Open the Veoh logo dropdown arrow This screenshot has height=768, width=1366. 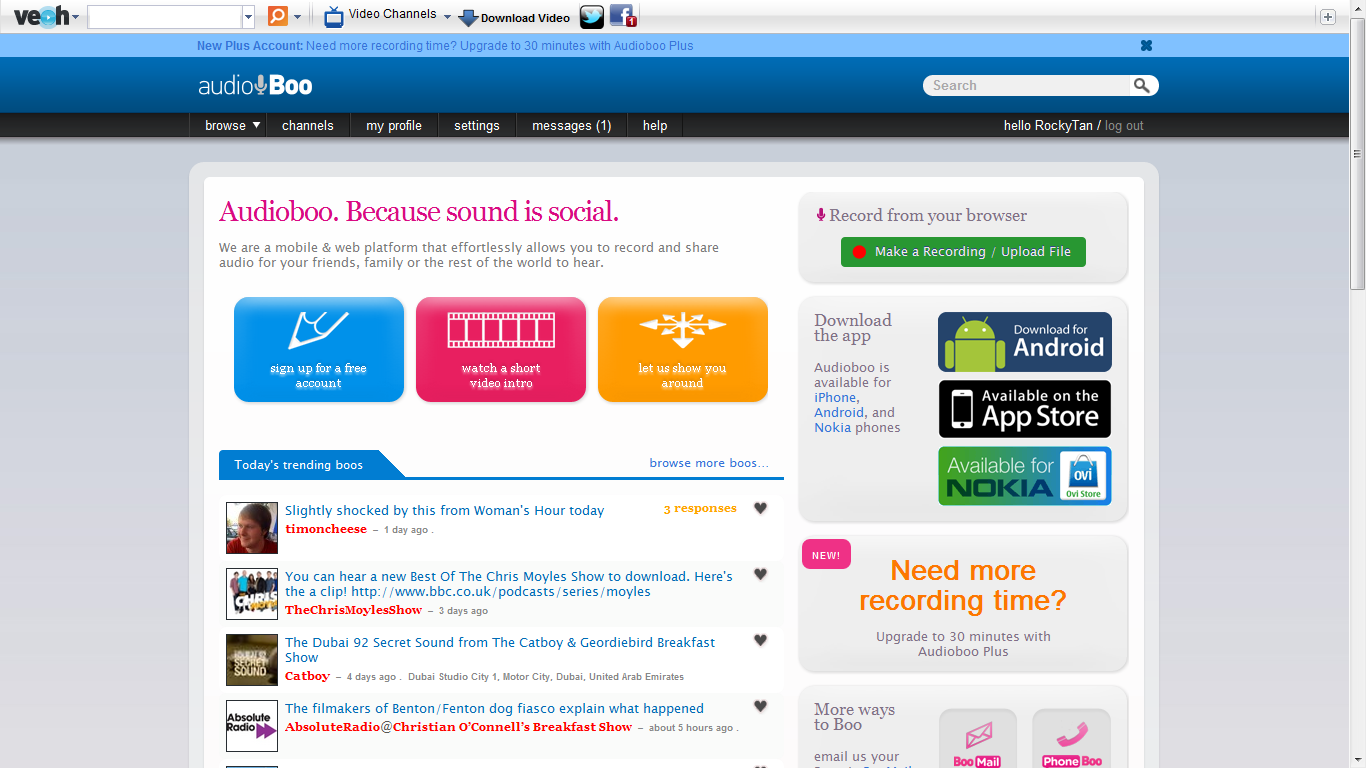[x=76, y=17]
